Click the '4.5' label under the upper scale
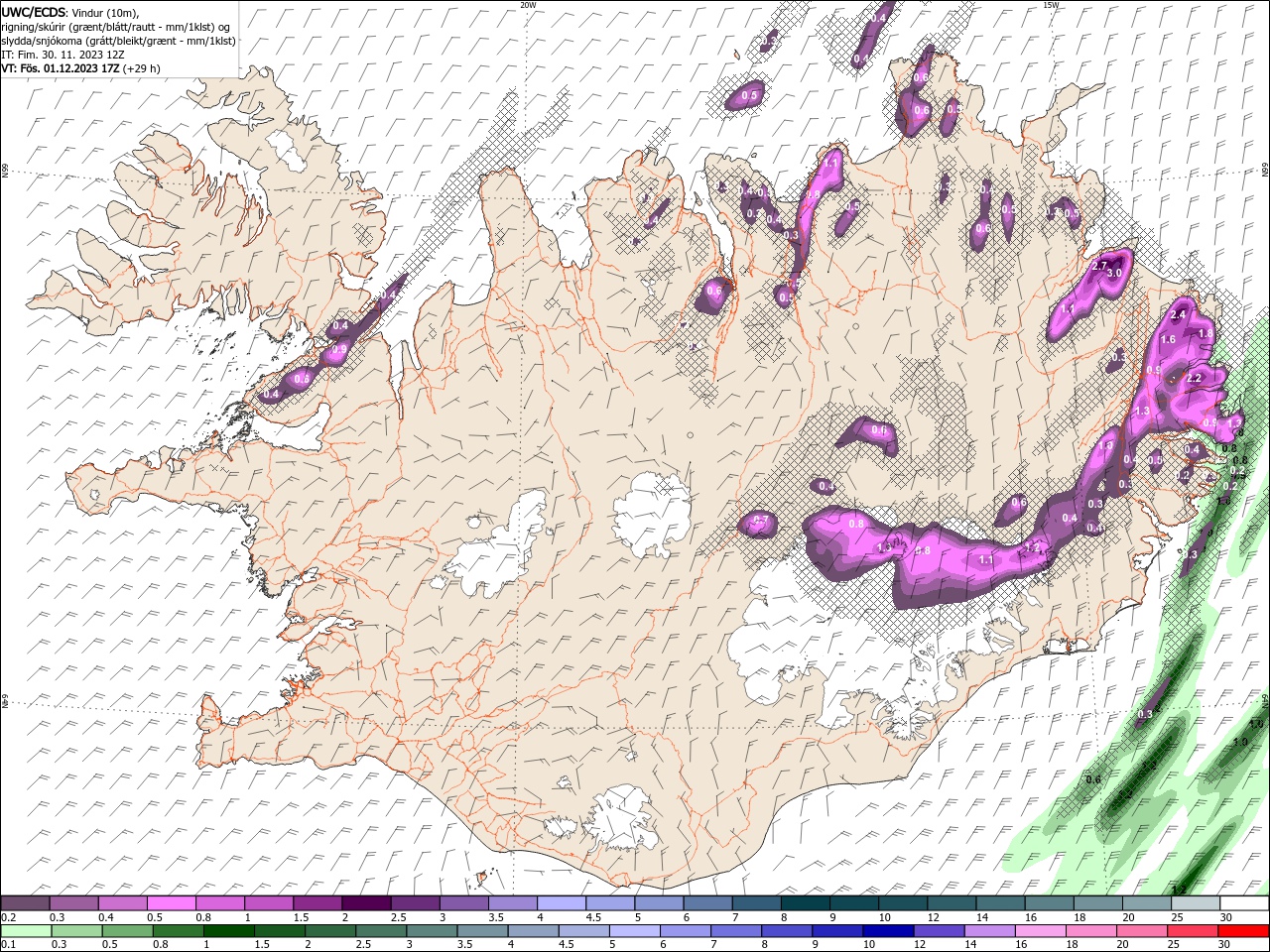Viewport: 1270px width, 952px height. tap(592, 917)
